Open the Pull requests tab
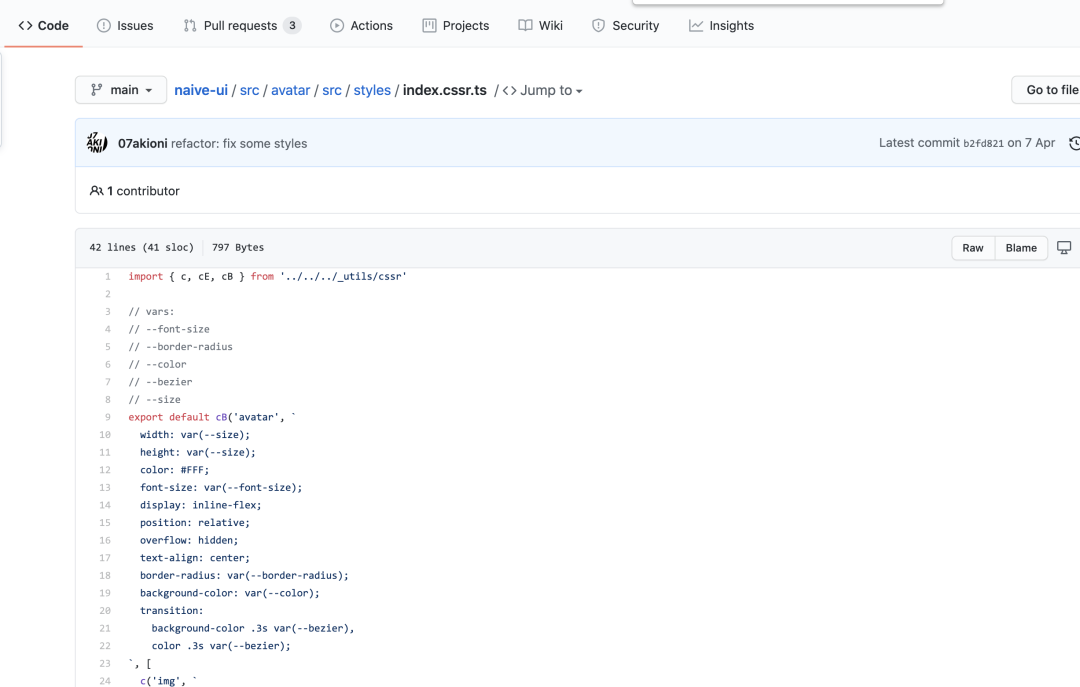1080x687 pixels. pyautogui.click(x=241, y=26)
